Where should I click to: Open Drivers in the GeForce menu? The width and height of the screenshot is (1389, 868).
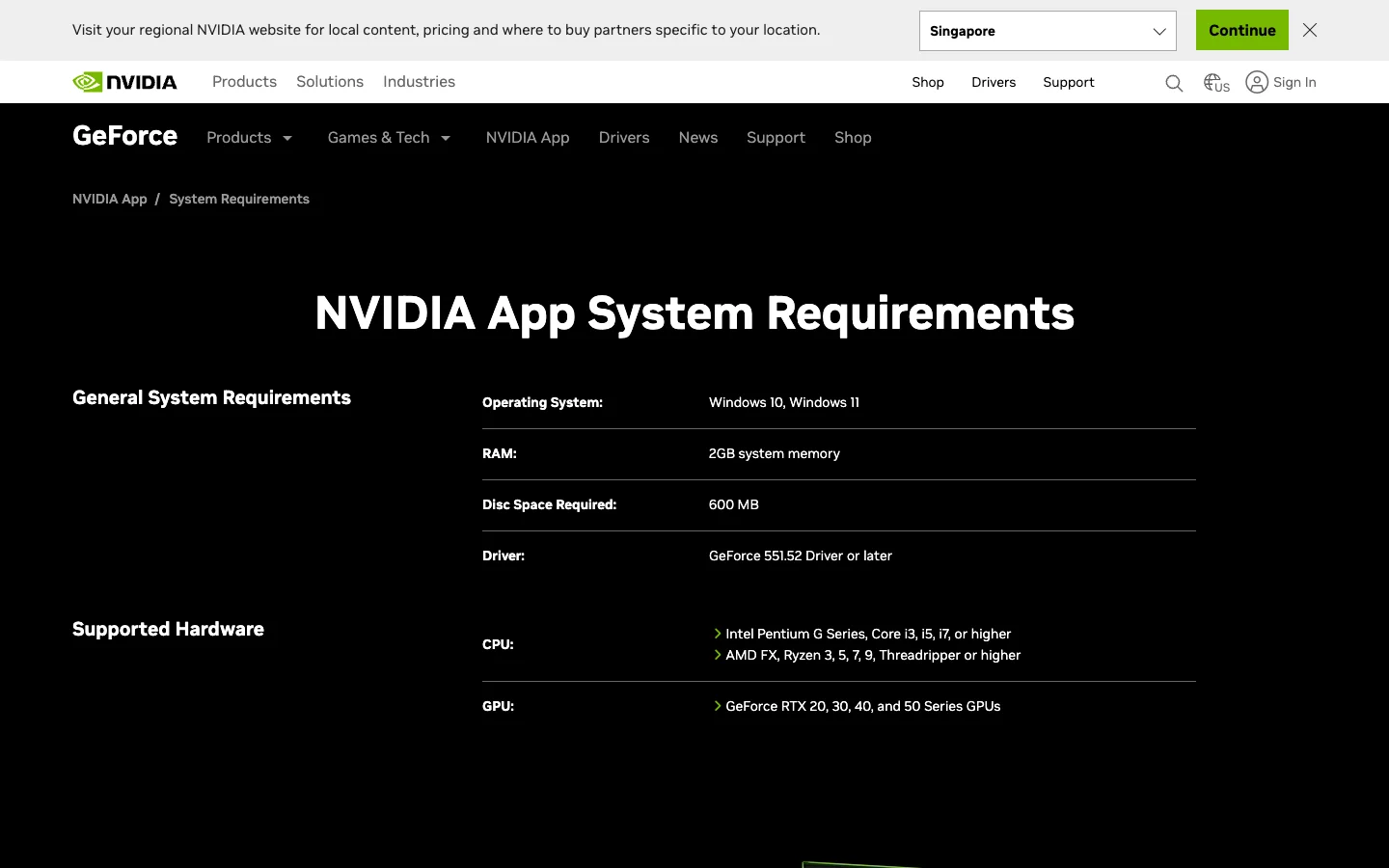624,138
